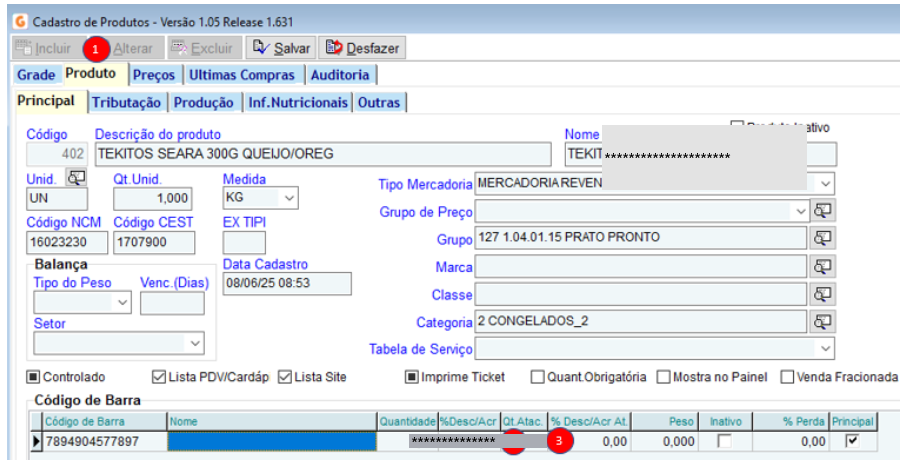Open the Tributação sub-tab
Viewport: 916px width, 474px height.
click(x=126, y=102)
